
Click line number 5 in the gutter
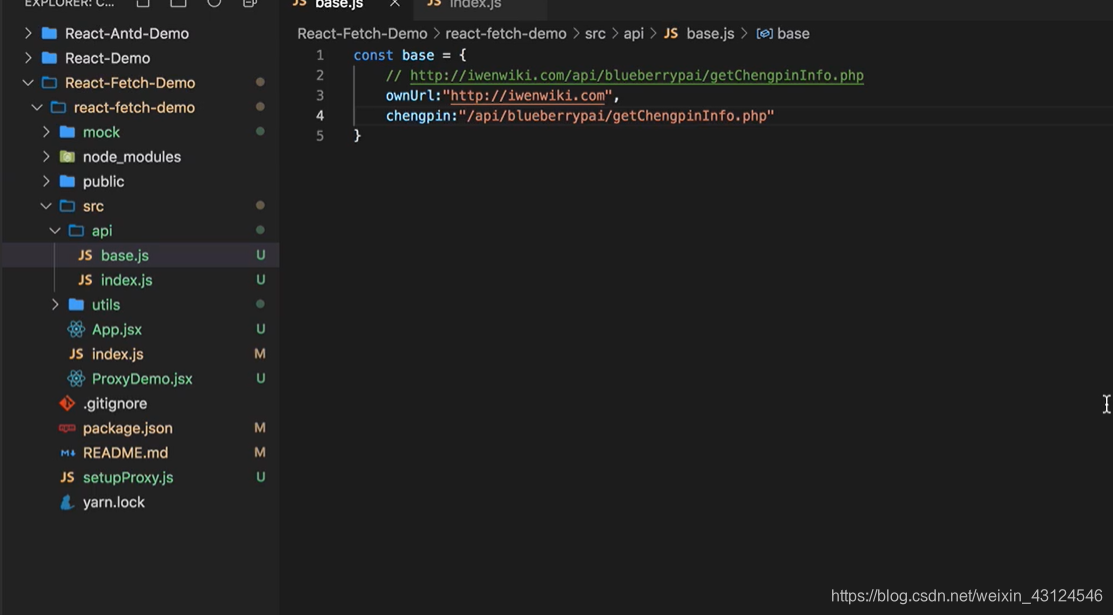[x=320, y=136]
